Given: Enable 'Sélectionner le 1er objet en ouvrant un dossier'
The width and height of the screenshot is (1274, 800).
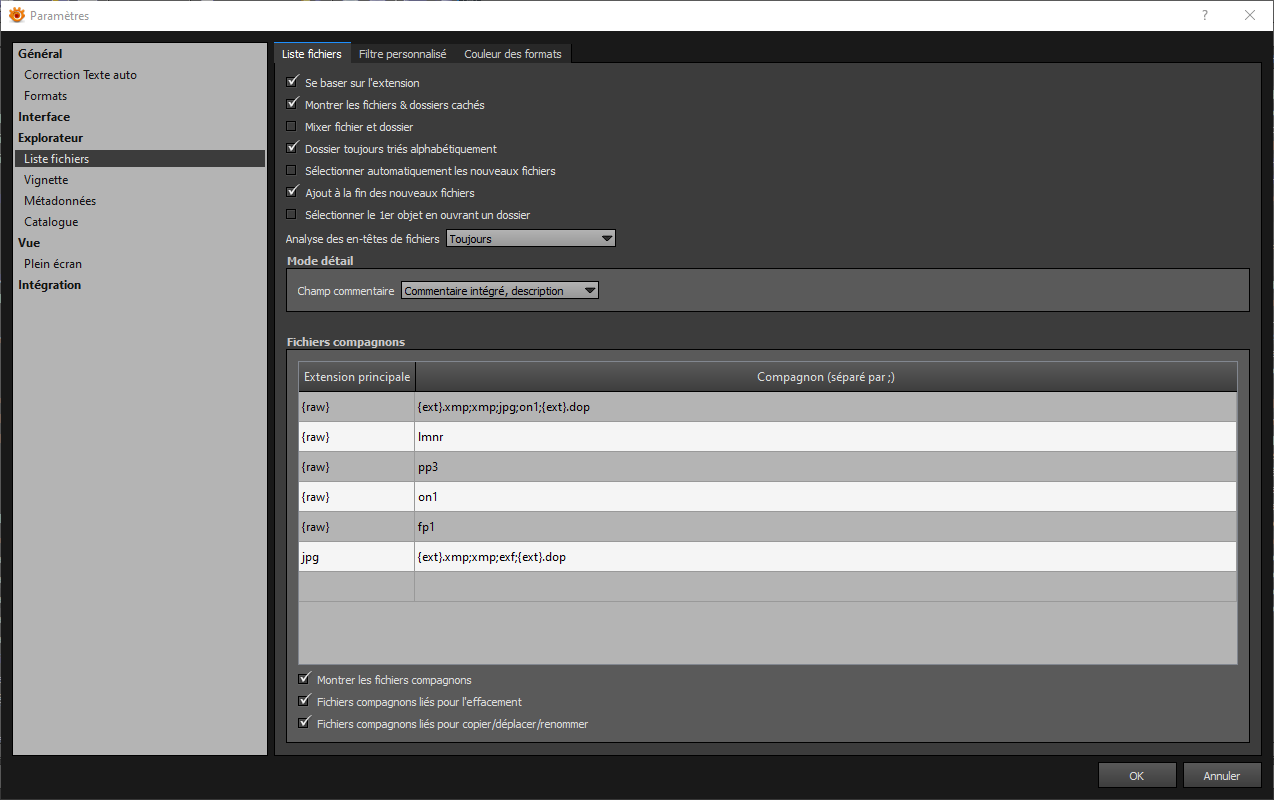Looking at the screenshot, I should (x=292, y=215).
